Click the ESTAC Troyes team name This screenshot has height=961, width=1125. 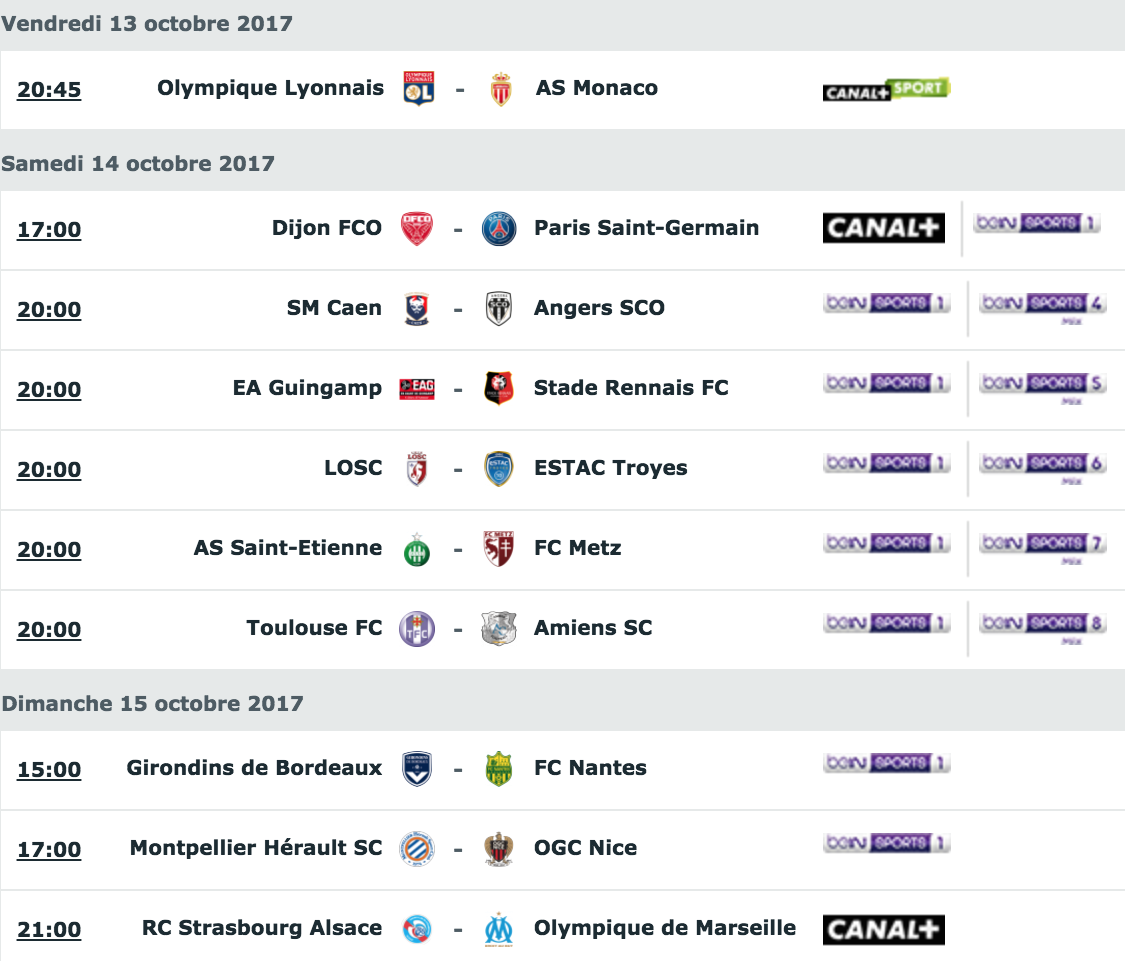[611, 468]
